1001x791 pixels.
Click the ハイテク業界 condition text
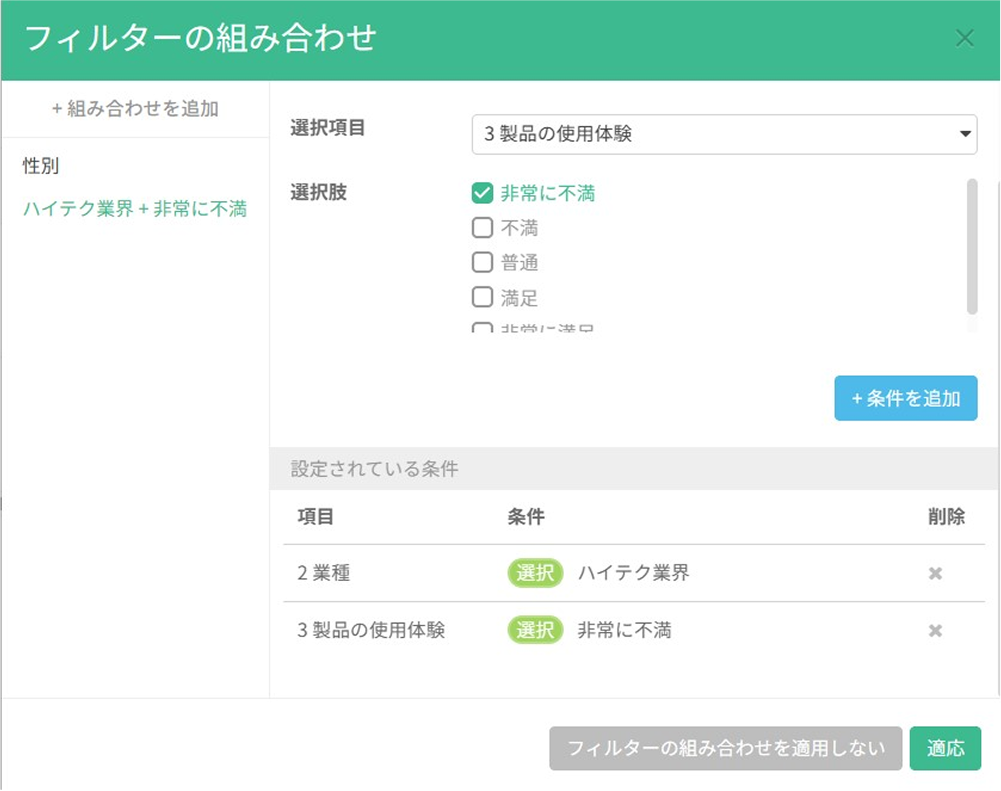pos(633,573)
